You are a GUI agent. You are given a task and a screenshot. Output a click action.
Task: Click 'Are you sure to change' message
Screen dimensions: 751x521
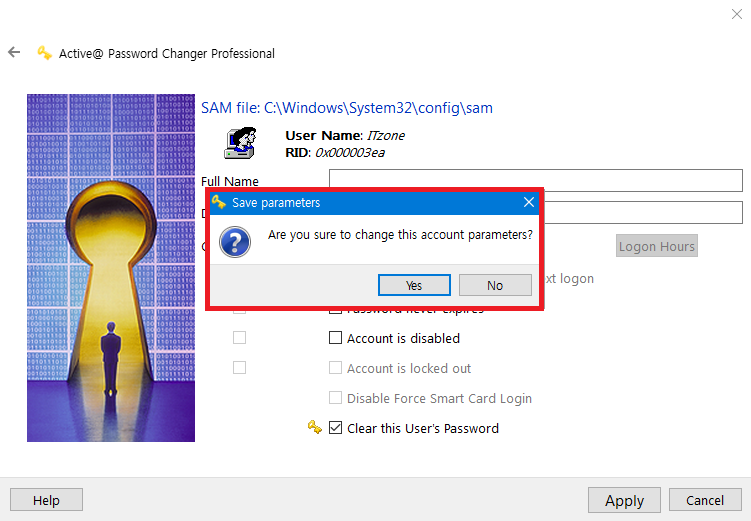[400, 235]
